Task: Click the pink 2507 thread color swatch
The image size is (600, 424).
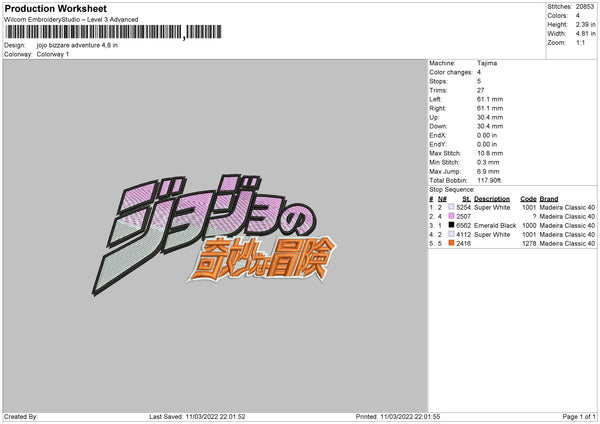Action: pyautogui.click(x=452, y=216)
